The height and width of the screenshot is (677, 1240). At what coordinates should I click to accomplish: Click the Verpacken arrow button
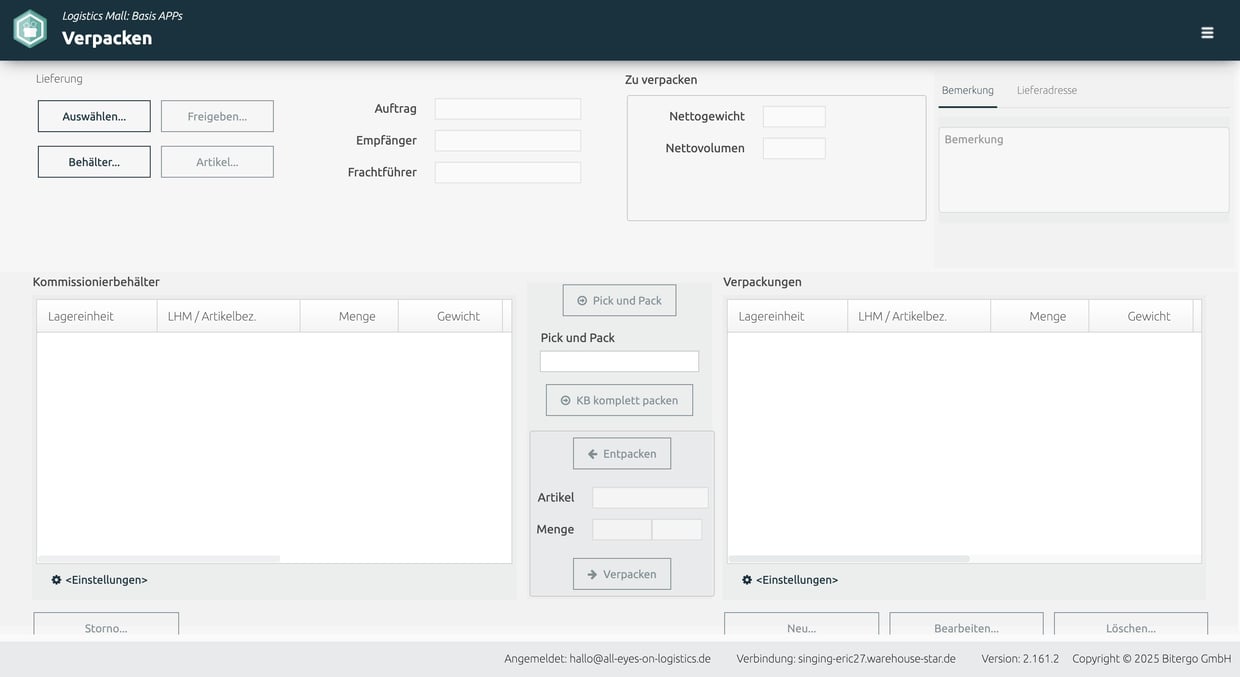[622, 574]
